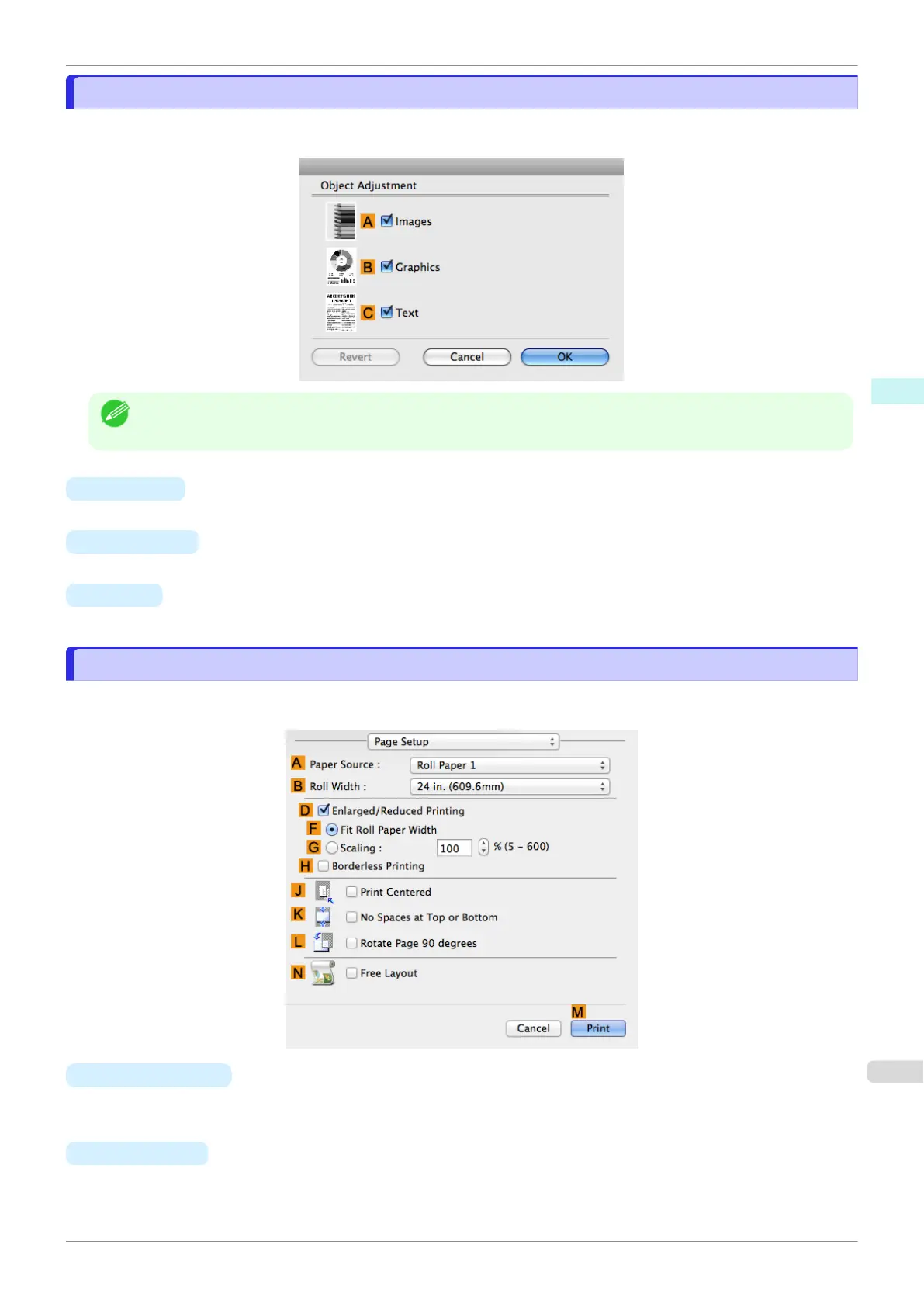Click the Graphics preview thumbnail icon
924x1307 pixels.
341,267
